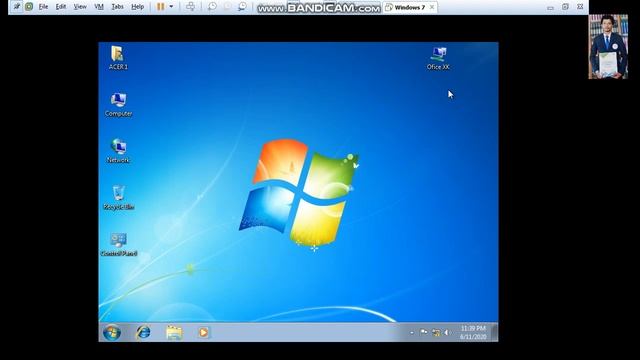The height and width of the screenshot is (360, 640).
Task: Click the volume speaker tray icon
Action: tap(447, 333)
